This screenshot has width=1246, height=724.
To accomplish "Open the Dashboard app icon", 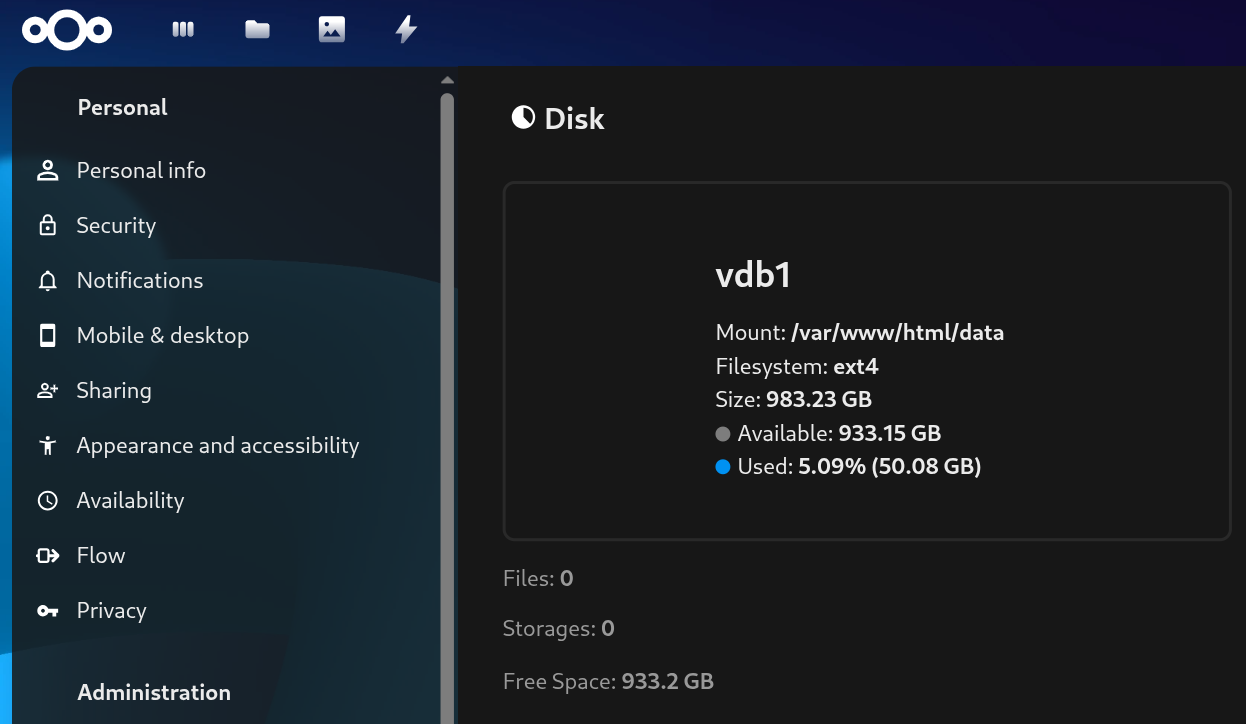I will [183, 30].
